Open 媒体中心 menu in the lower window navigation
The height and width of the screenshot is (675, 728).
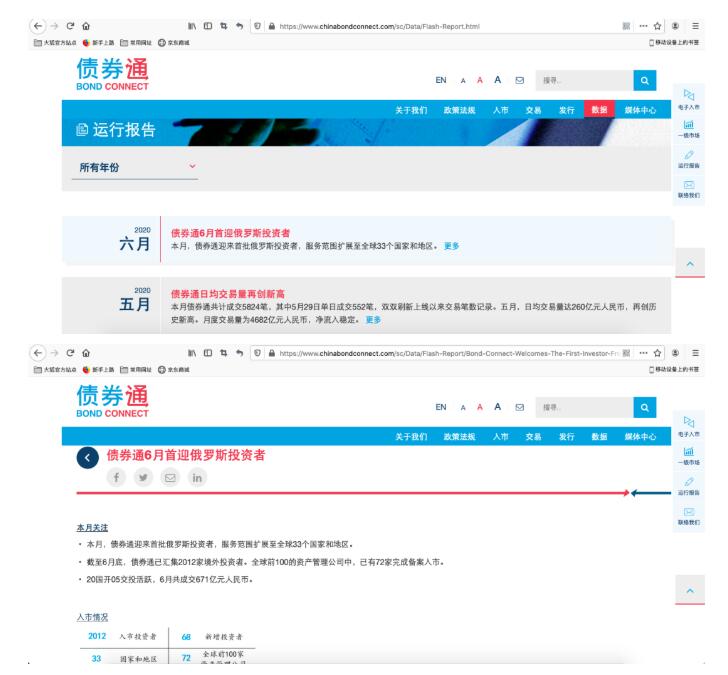click(x=640, y=437)
